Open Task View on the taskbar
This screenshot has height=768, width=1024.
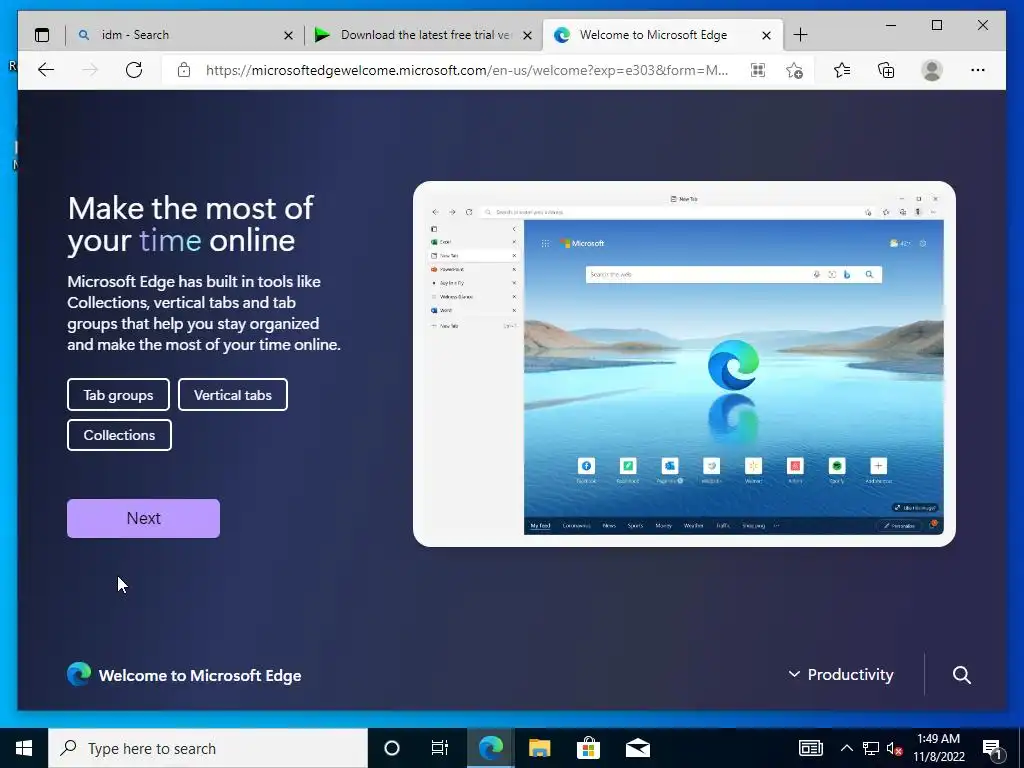440,748
